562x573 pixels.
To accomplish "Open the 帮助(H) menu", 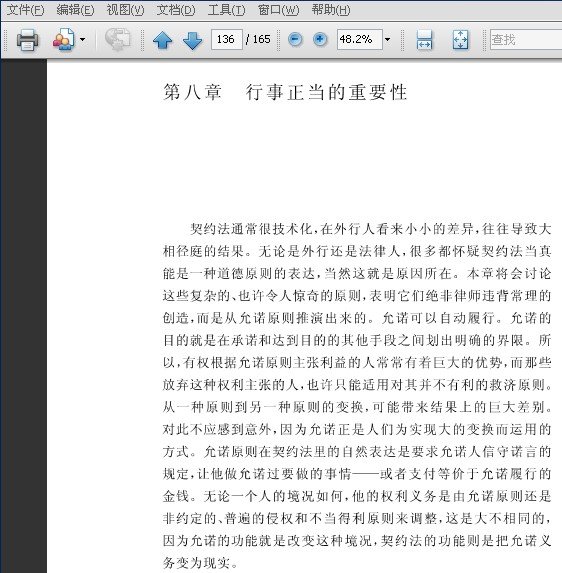I will [331, 10].
